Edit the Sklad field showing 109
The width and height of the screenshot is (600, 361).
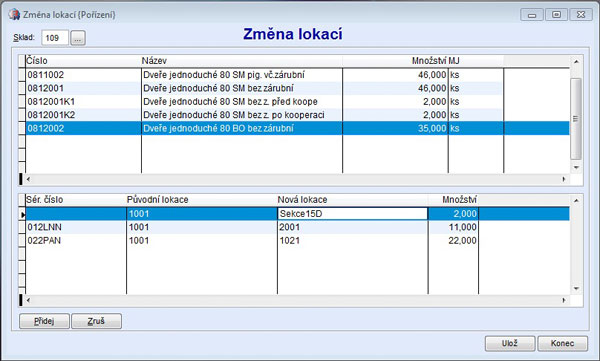(x=55, y=38)
